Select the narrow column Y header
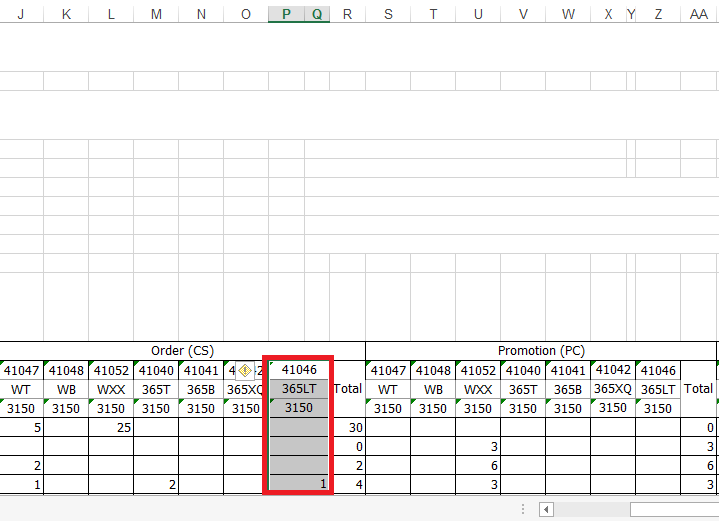The height and width of the screenshot is (521, 719). tap(631, 14)
